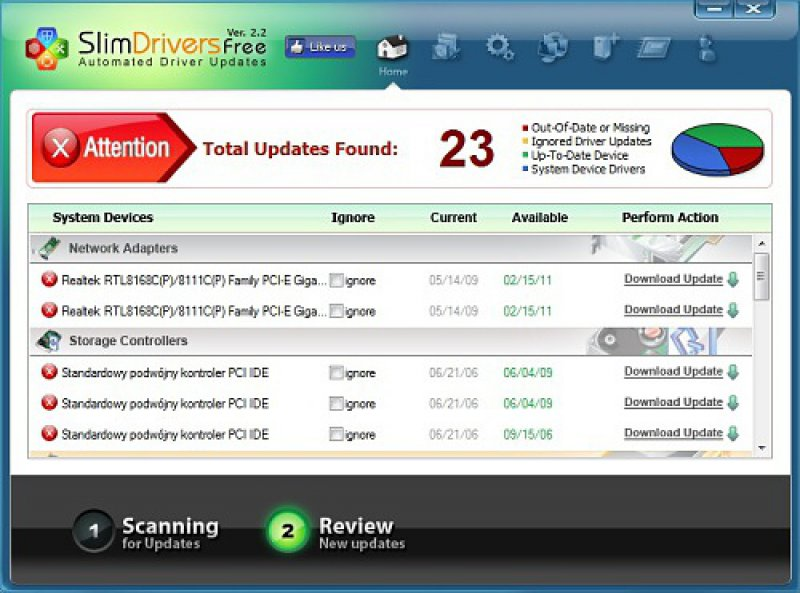Viewport: 800px width, 593px height.
Task: Click the red Attention X badge
Action: 60,148
